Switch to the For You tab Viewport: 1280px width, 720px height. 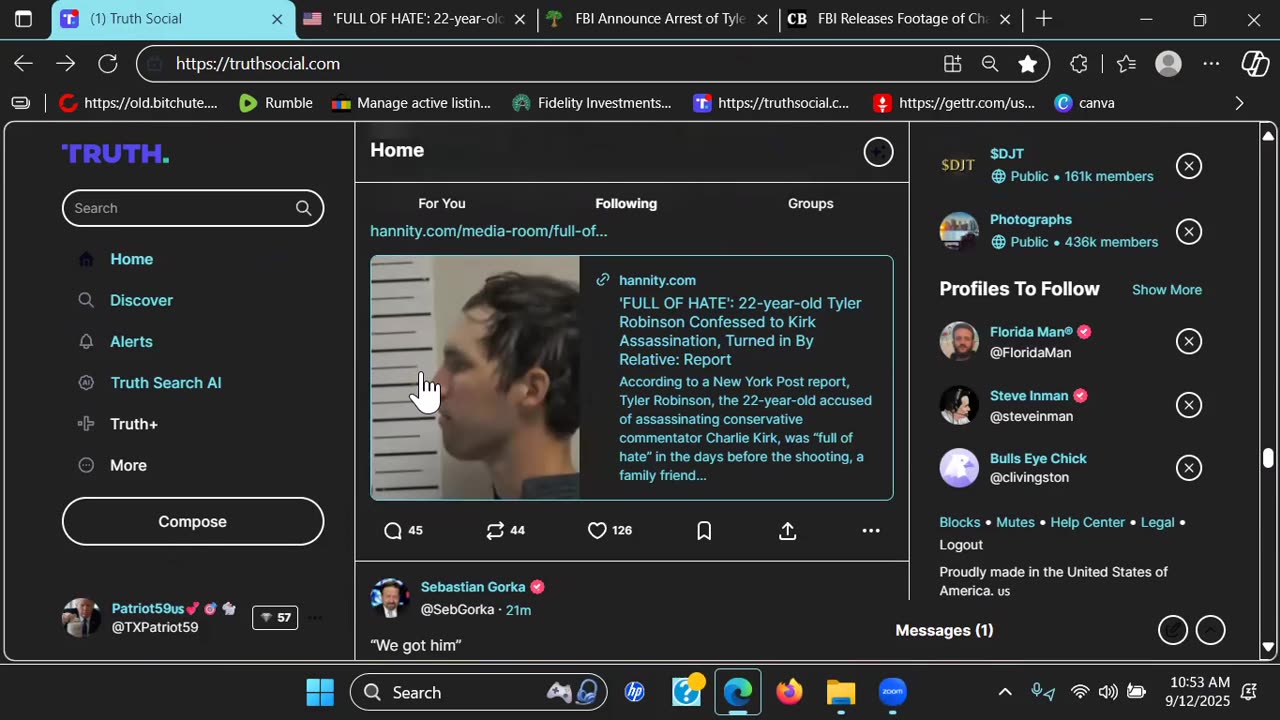pyautogui.click(x=442, y=203)
